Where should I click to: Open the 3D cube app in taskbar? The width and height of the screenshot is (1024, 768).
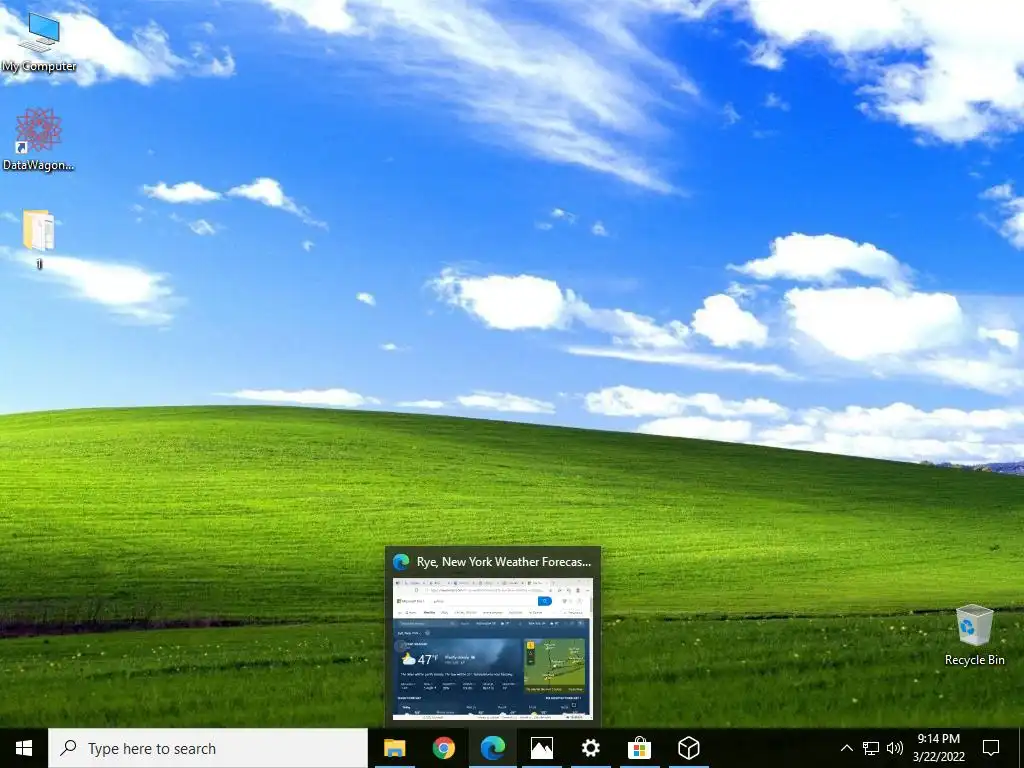[x=688, y=748]
